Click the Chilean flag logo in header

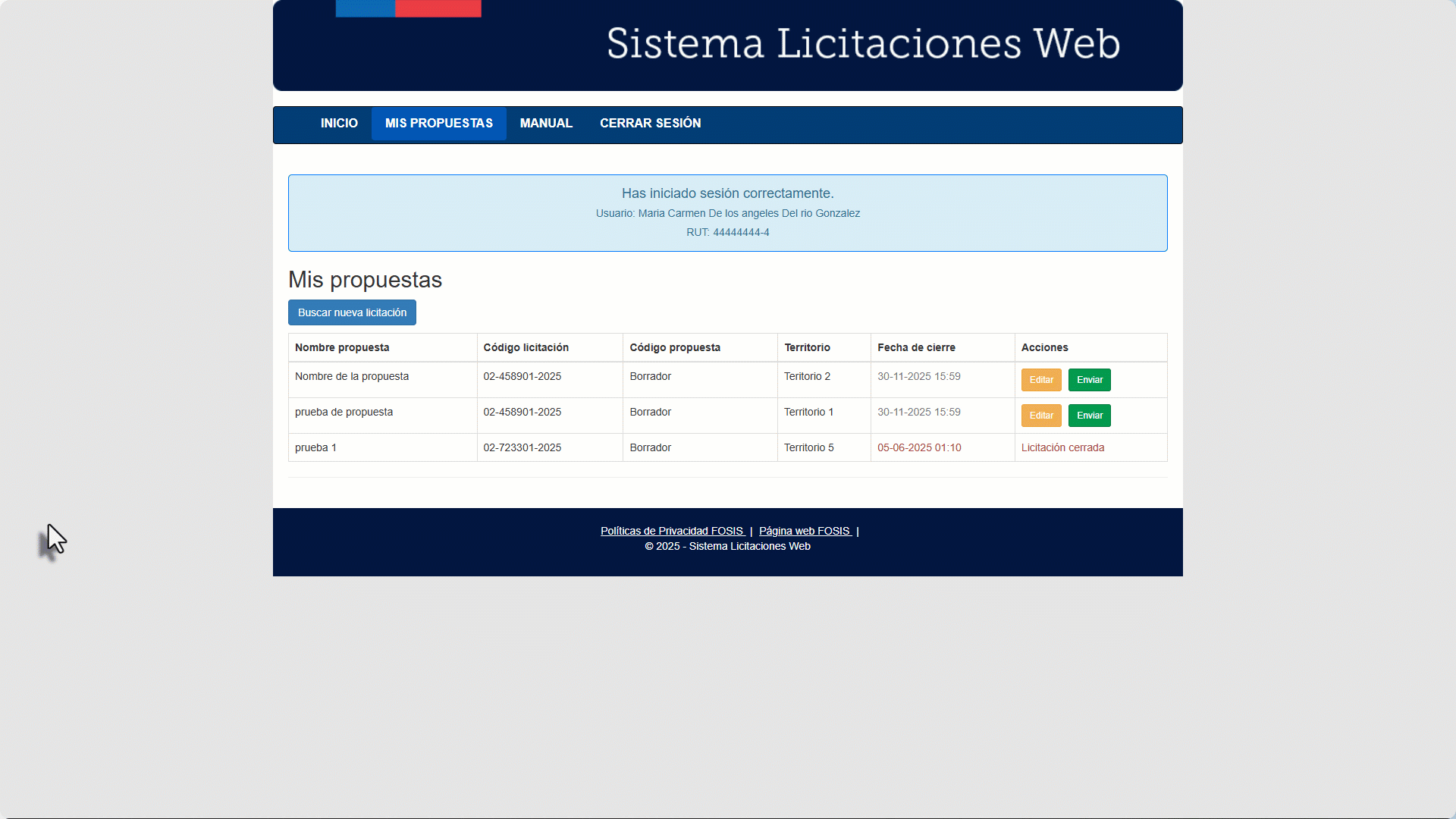click(x=408, y=8)
